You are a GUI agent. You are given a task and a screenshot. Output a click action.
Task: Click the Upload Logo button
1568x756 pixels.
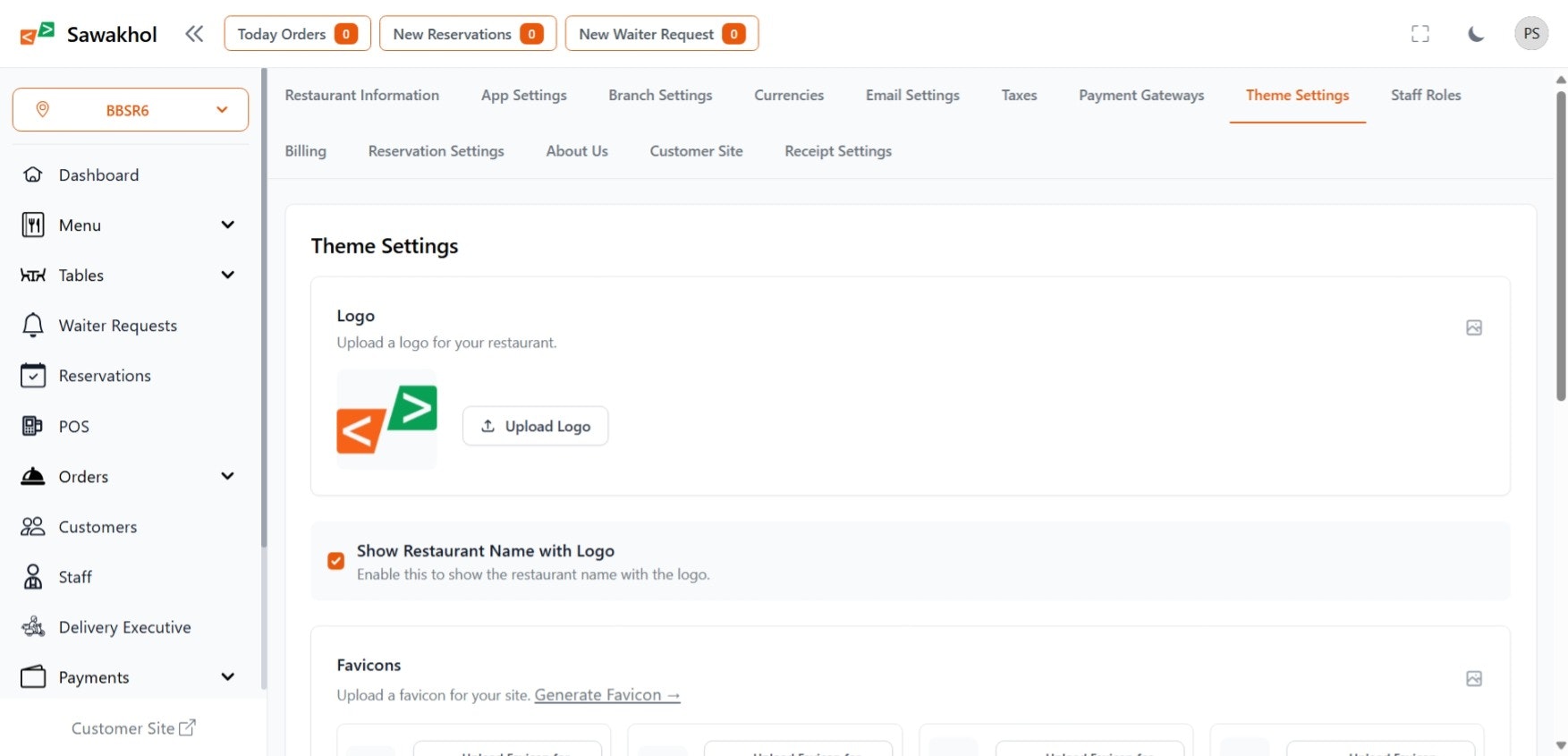[535, 426]
